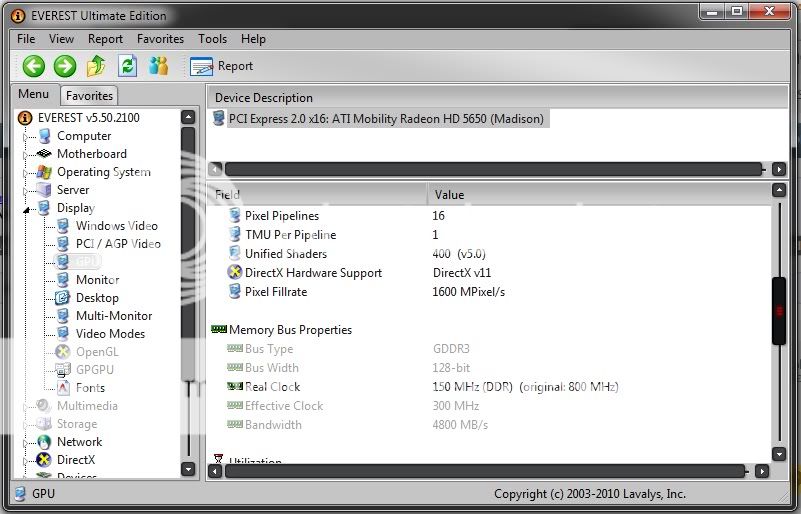Click right arrow of the device list scrollbar
The width and height of the screenshot is (801, 514).
pyautogui.click(x=779, y=169)
